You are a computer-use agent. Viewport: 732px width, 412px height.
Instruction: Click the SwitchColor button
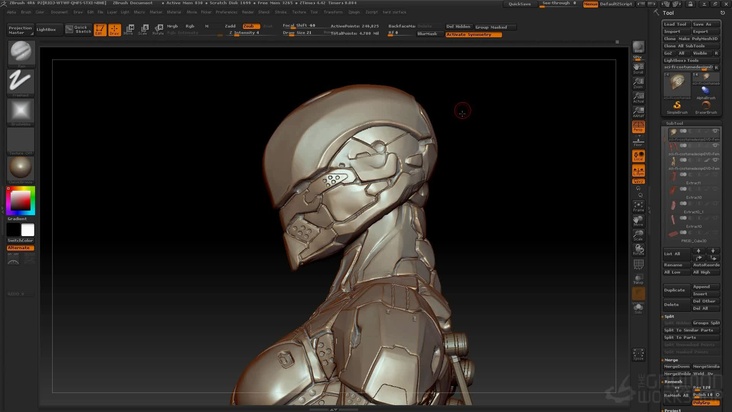pos(21,240)
